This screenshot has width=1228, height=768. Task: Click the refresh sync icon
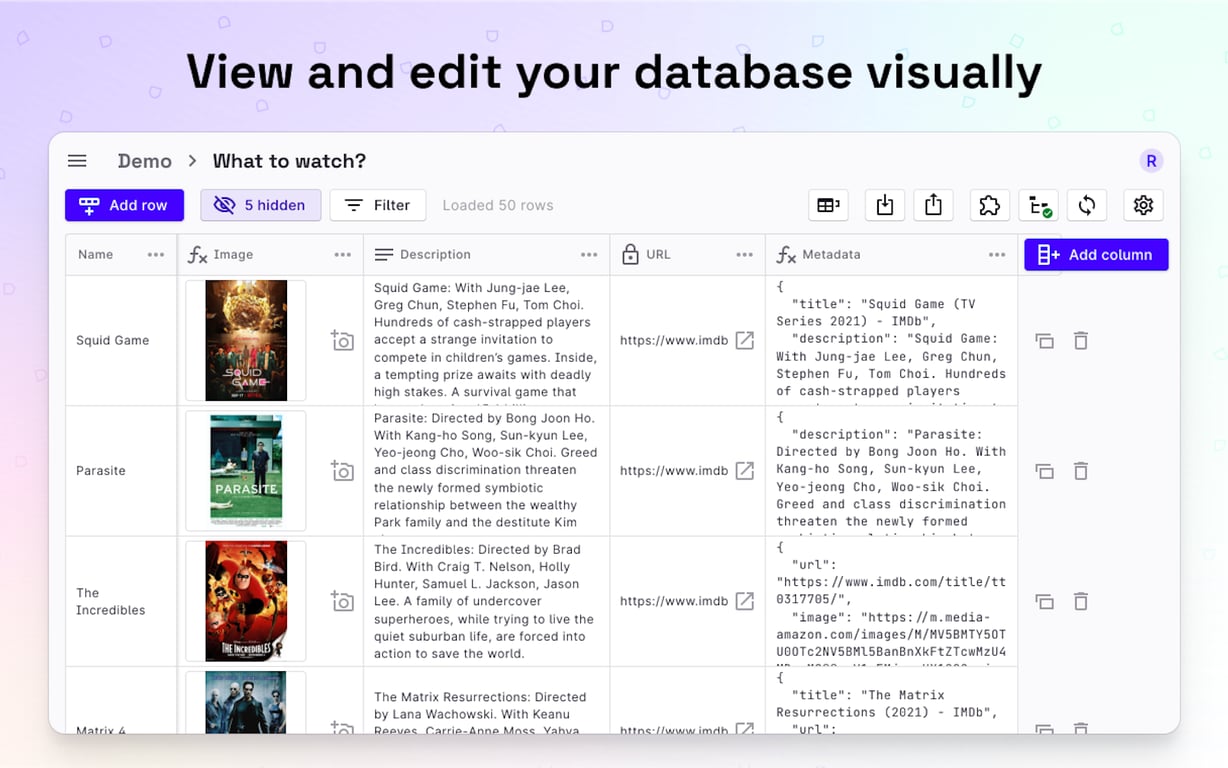[1086, 205]
